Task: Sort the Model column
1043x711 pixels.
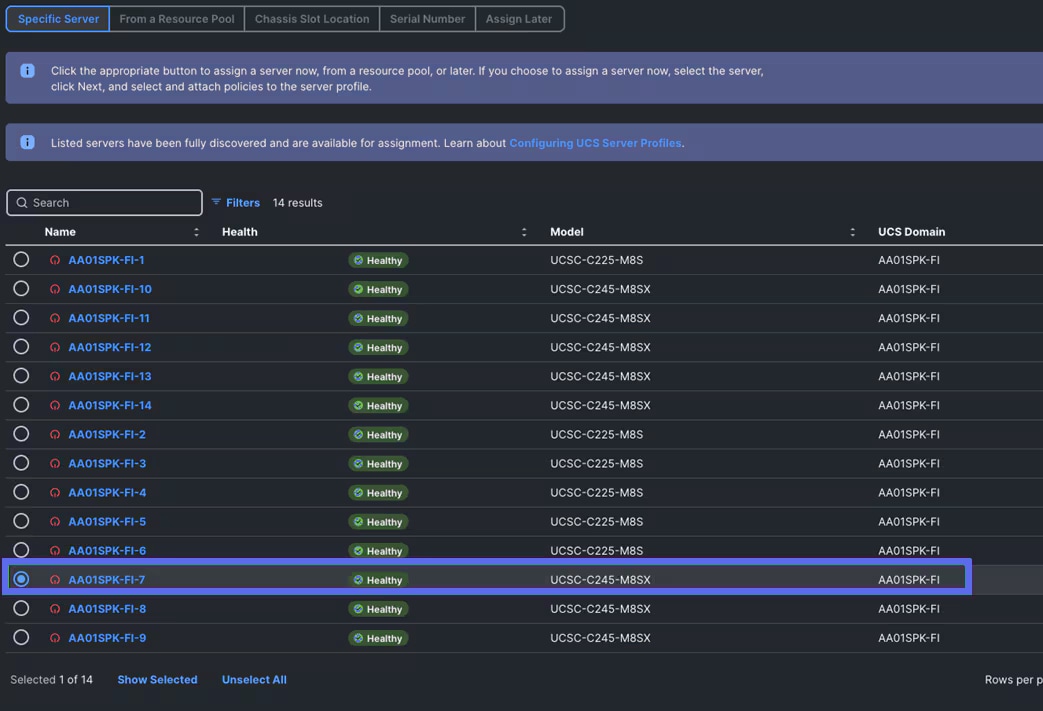Action: (853, 231)
